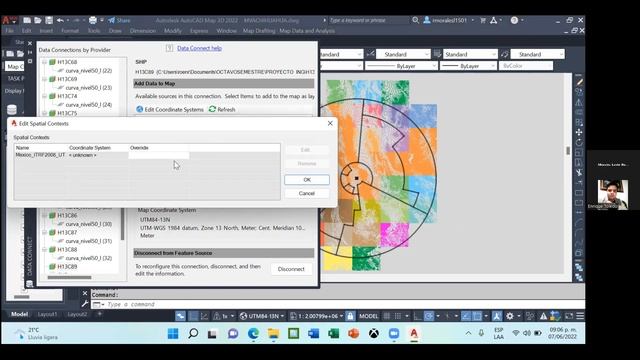The width and height of the screenshot is (640, 360).
Task: Open the Windows Start button
Action: coord(173,333)
